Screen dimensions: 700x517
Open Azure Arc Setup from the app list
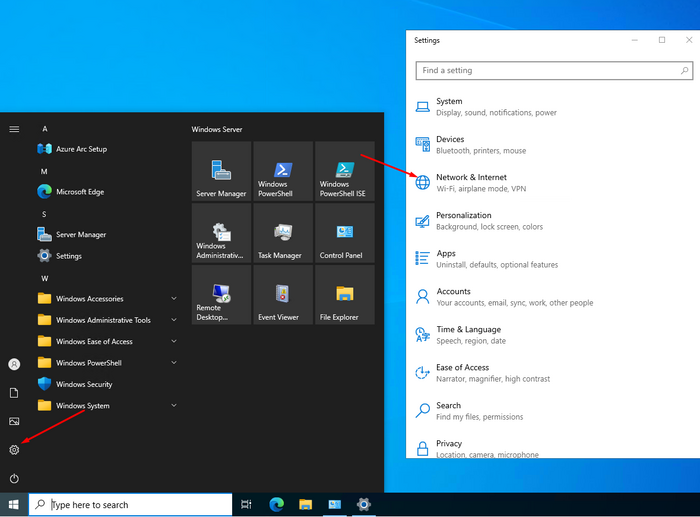[x=107, y=149]
